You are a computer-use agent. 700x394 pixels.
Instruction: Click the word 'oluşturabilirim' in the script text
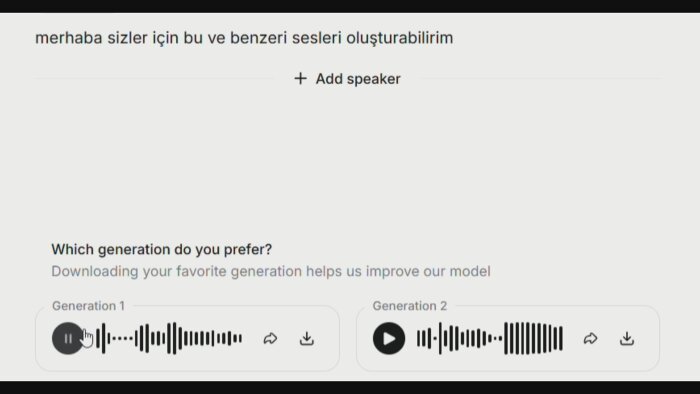pyautogui.click(x=400, y=38)
